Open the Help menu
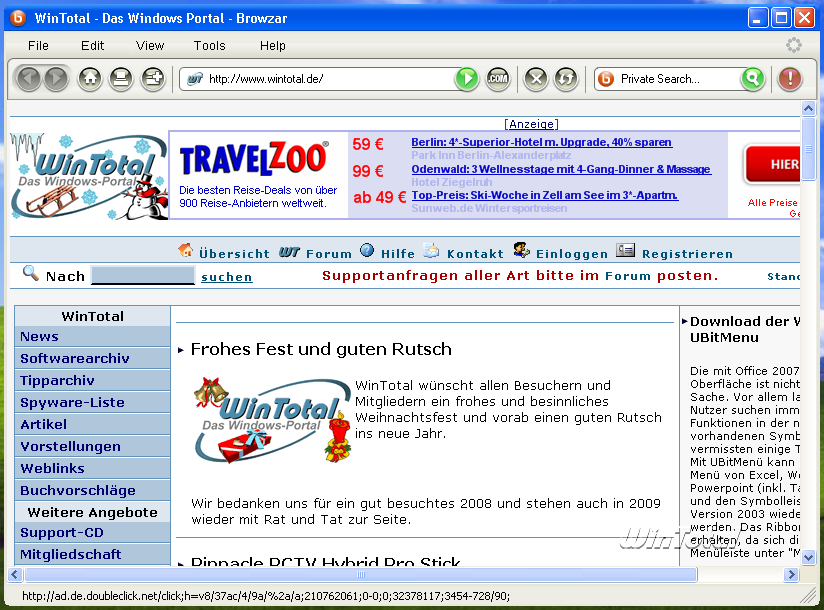 (273, 46)
